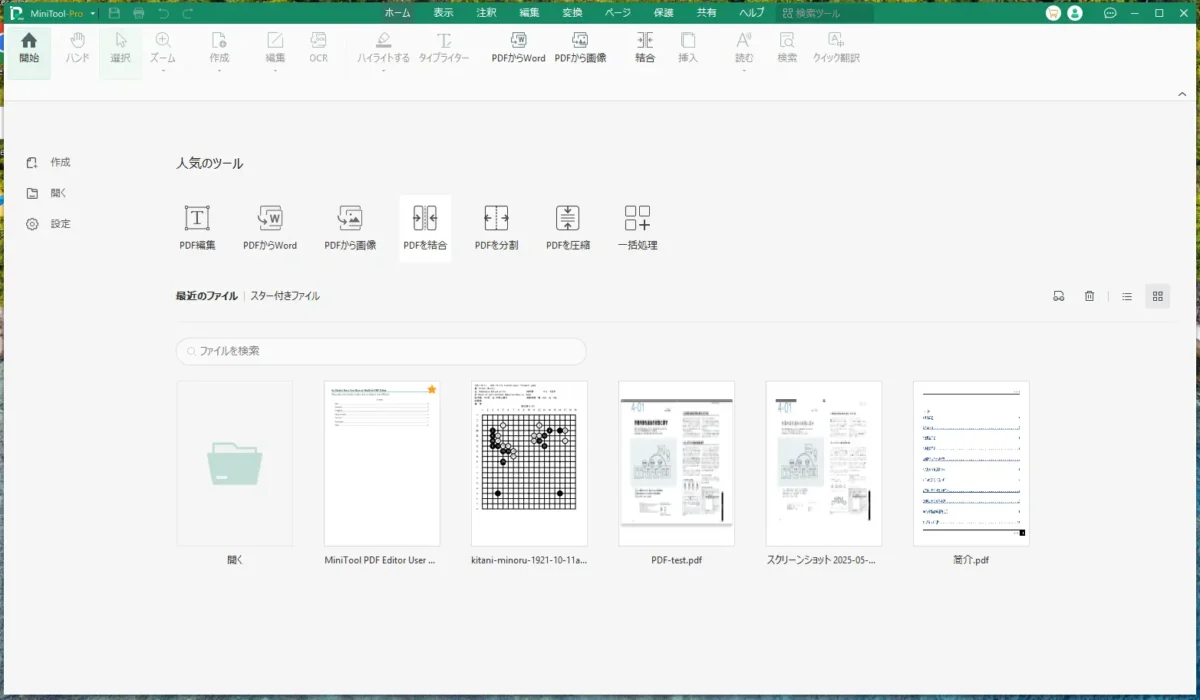This screenshot has width=1200, height=700.
Task: Open the 注釈 menu tab
Action: [x=487, y=13]
